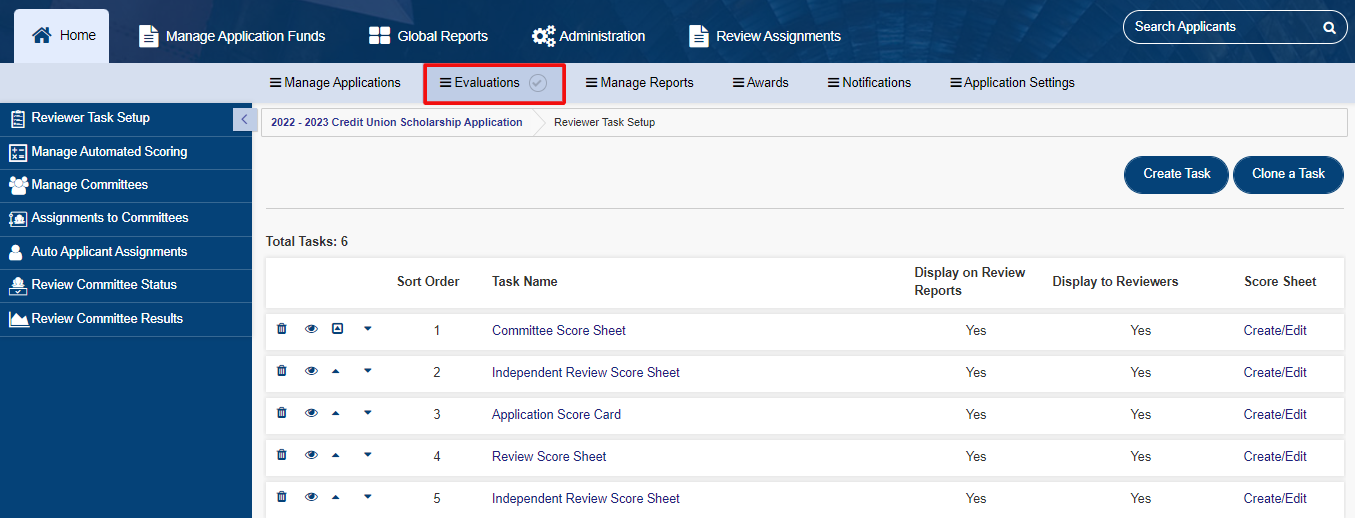Image resolution: width=1355 pixels, height=518 pixels.
Task: Open Review Assignments
Action: coord(765,36)
